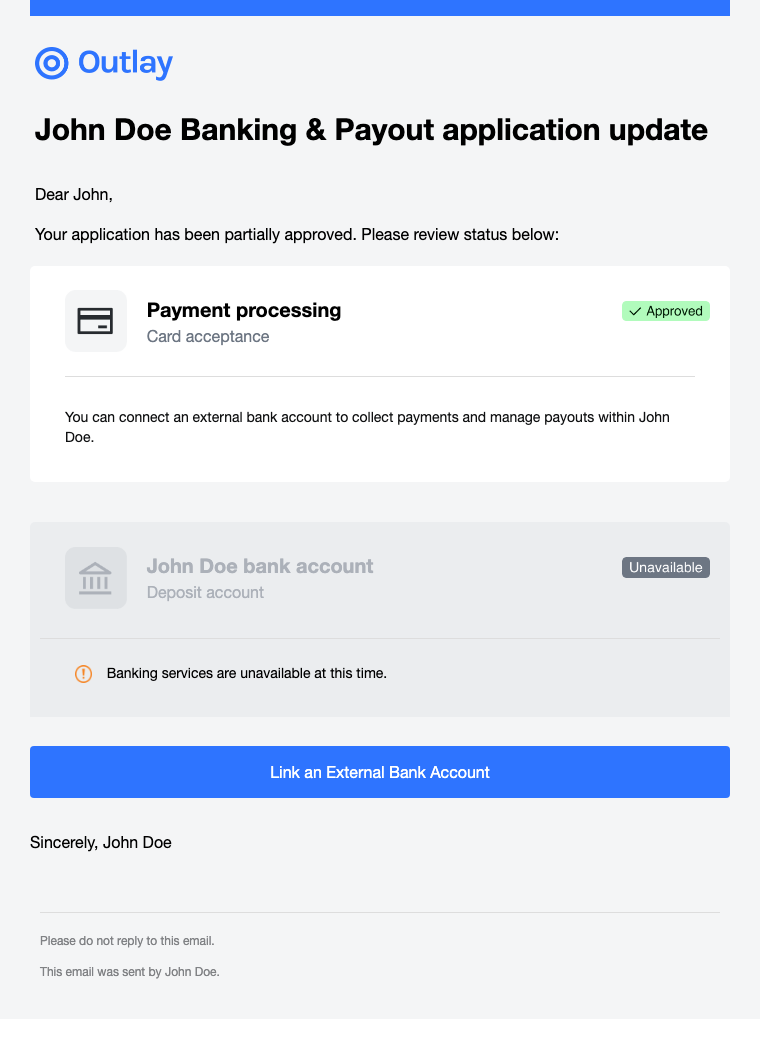The width and height of the screenshot is (760, 1039).
Task: Click the do not reply footer note
Action: click(127, 941)
